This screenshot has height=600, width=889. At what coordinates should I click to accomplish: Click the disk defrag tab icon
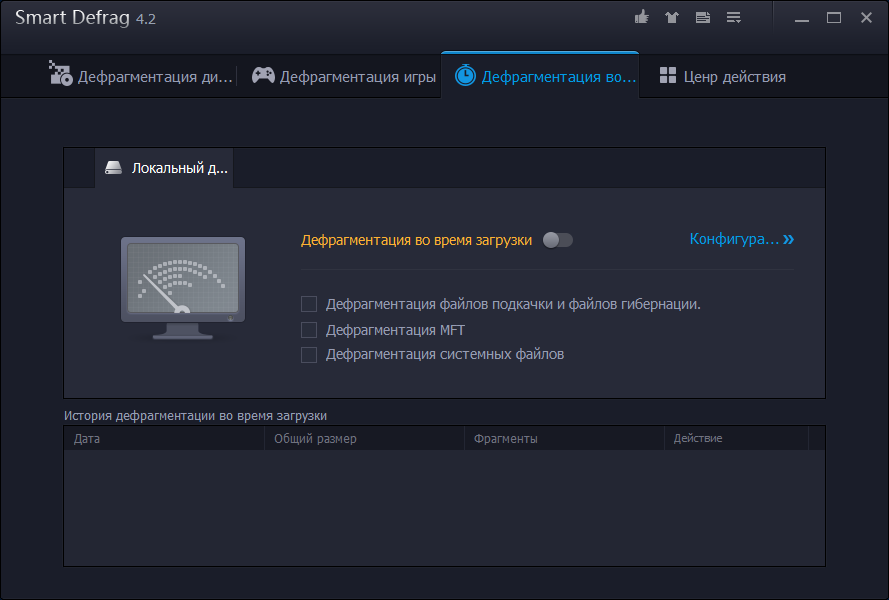pyautogui.click(x=60, y=75)
